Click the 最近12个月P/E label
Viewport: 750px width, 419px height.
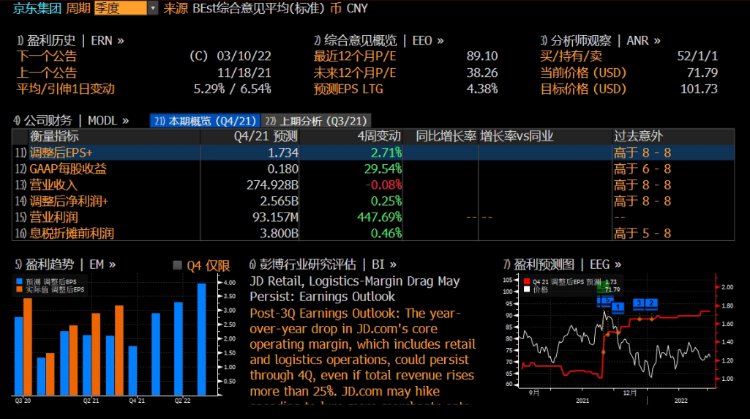tap(355, 56)
